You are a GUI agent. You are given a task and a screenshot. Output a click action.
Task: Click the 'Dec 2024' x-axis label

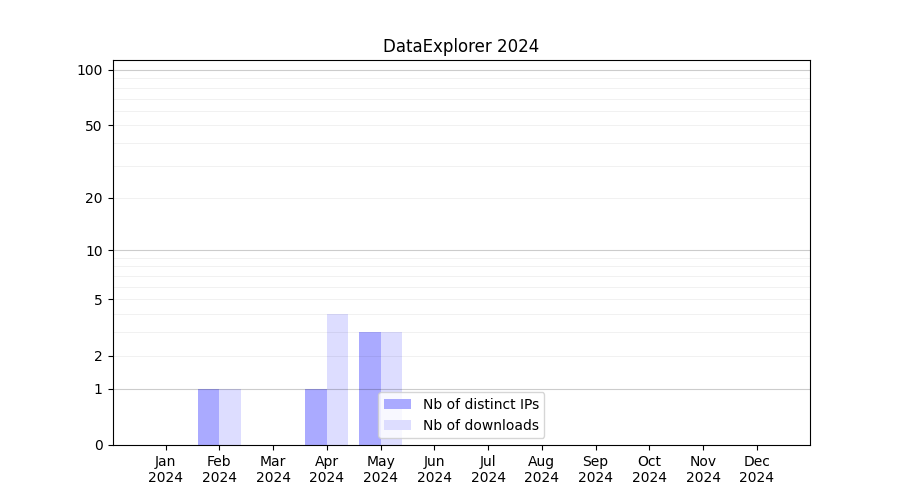click(x=756, y=469)
